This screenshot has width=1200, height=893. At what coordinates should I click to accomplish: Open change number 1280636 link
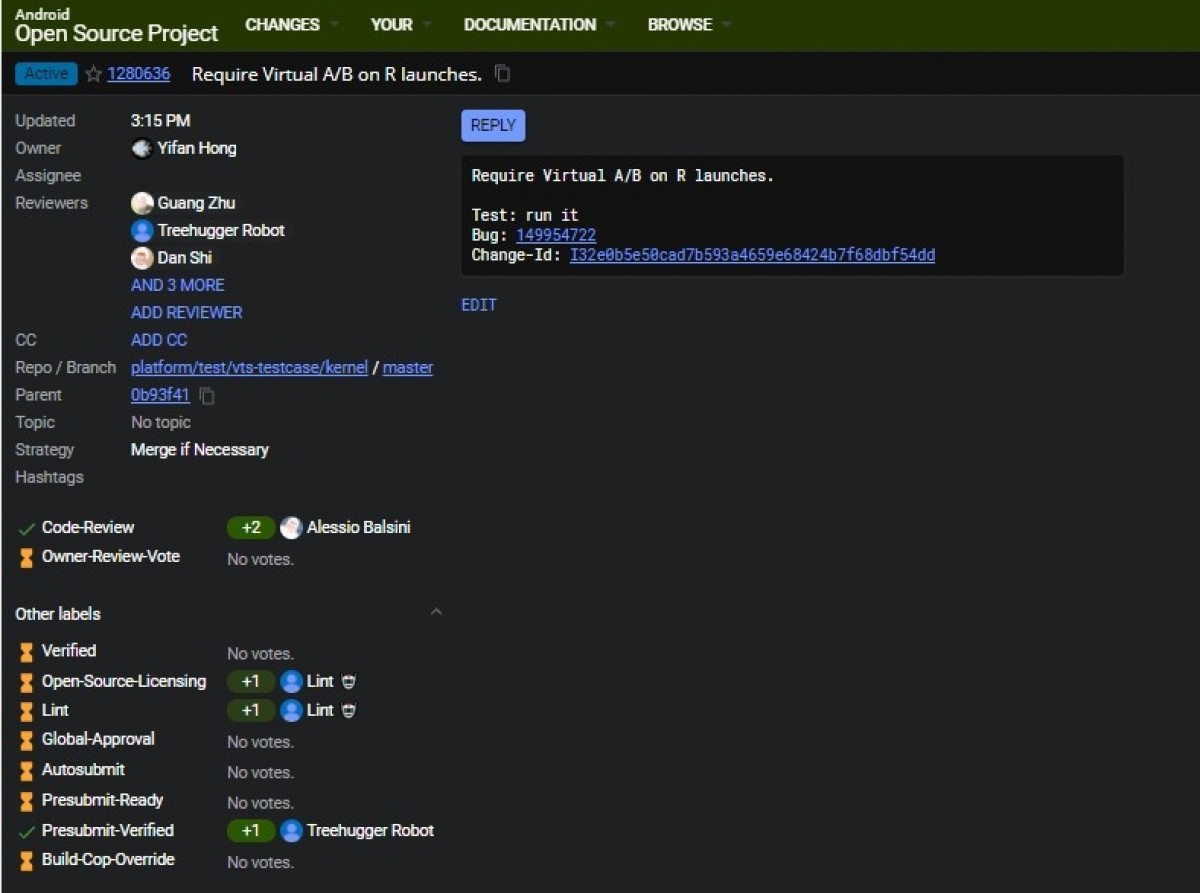[x=139, y=74]
